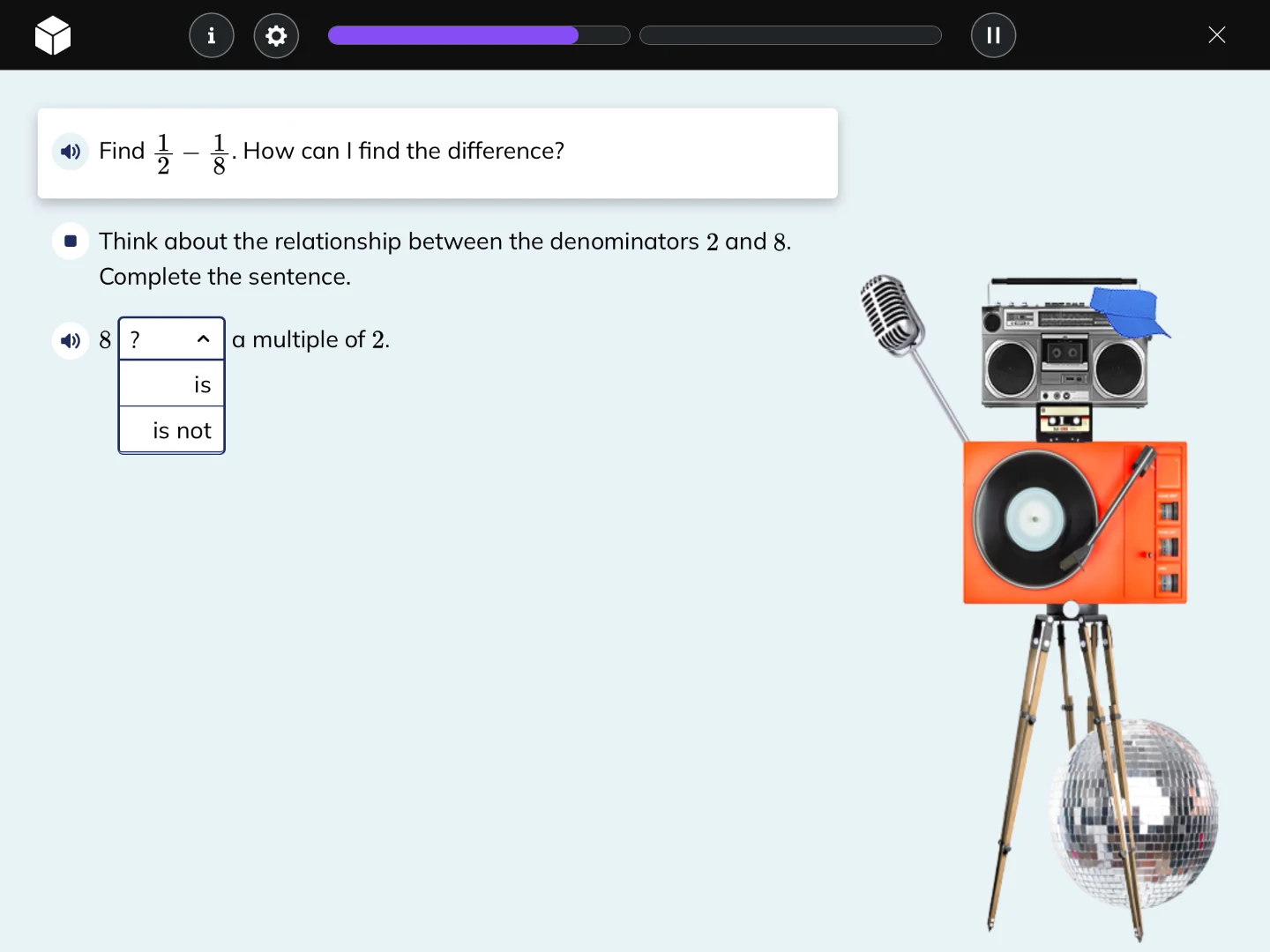This screenshot has width=1270, height=952.
Task: Play audio for the multiple sentence
Action: [x=71, y=340]
